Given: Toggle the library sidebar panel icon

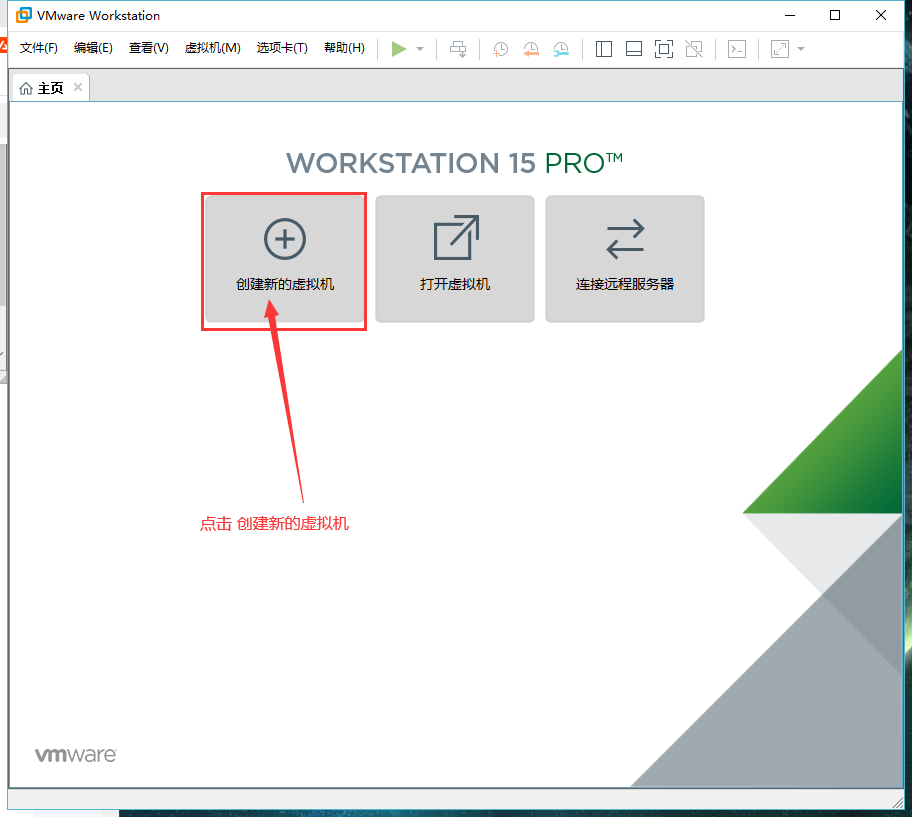Looking at the screenshot, I should (x=604, y=49).
